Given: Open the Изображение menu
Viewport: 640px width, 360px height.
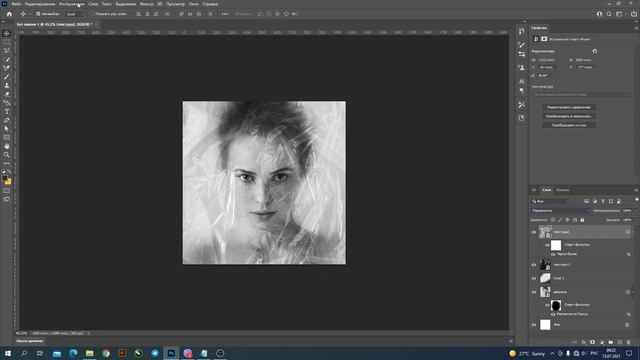Looking at the screenshot, I should (x=71, y=4).
